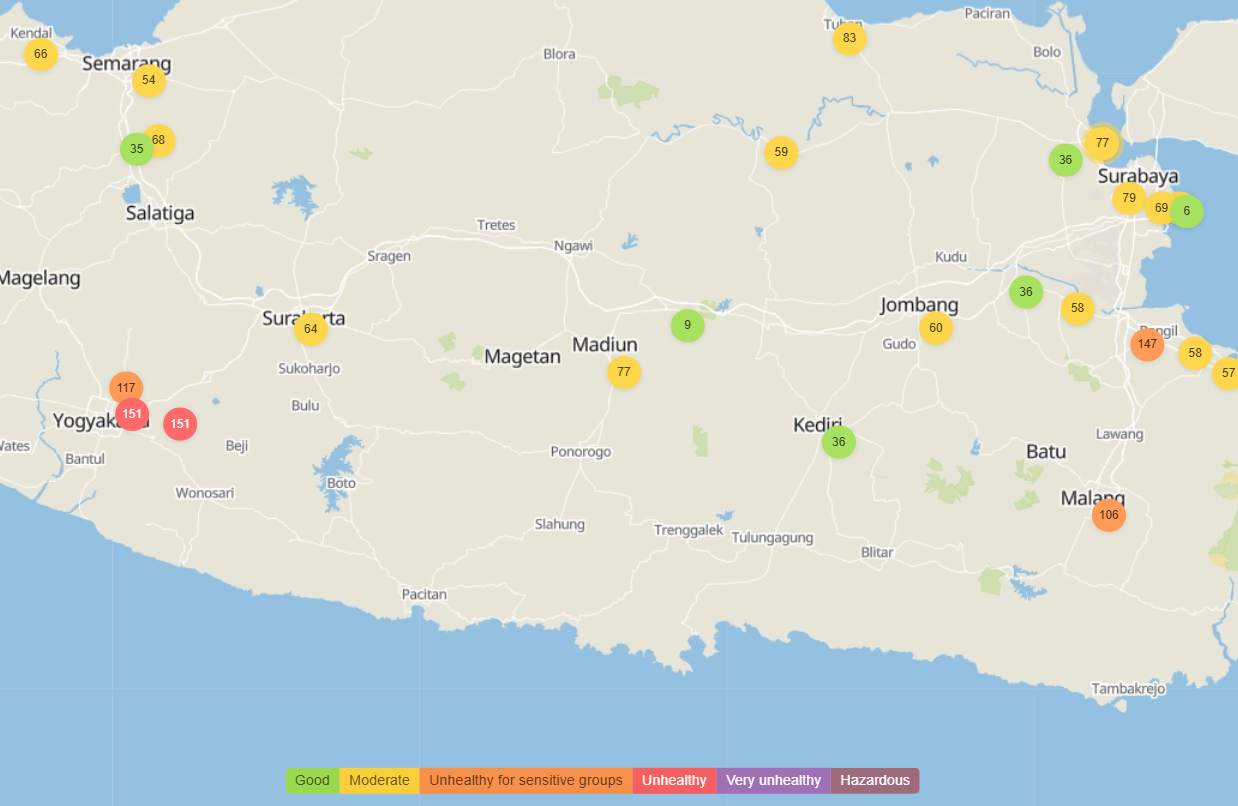The image size is (1238, 806).
Task: Open the green AQI 9 marker
Action: coord(687,325)
